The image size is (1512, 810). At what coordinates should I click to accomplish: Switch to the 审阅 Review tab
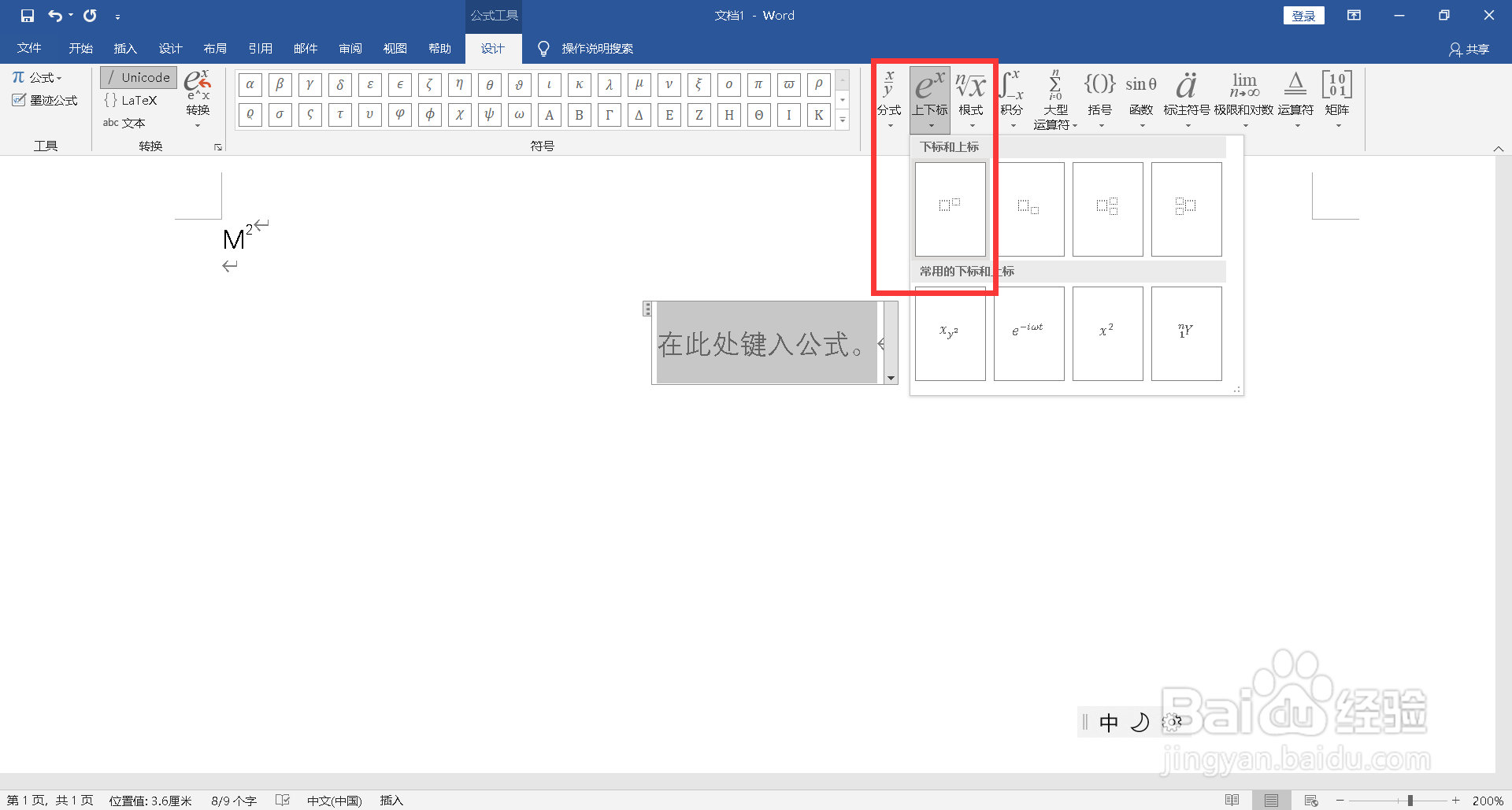(350, 49)
